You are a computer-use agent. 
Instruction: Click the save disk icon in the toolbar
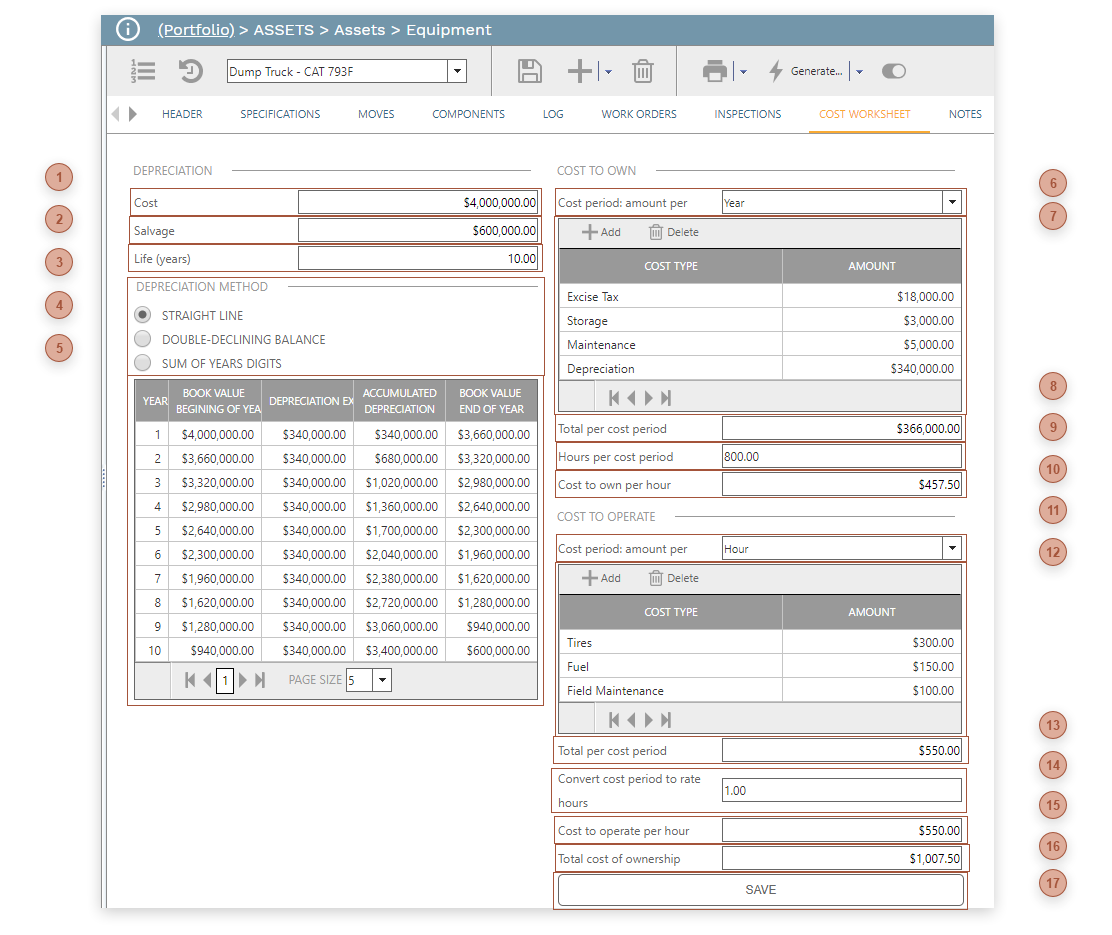coord(529,71)
